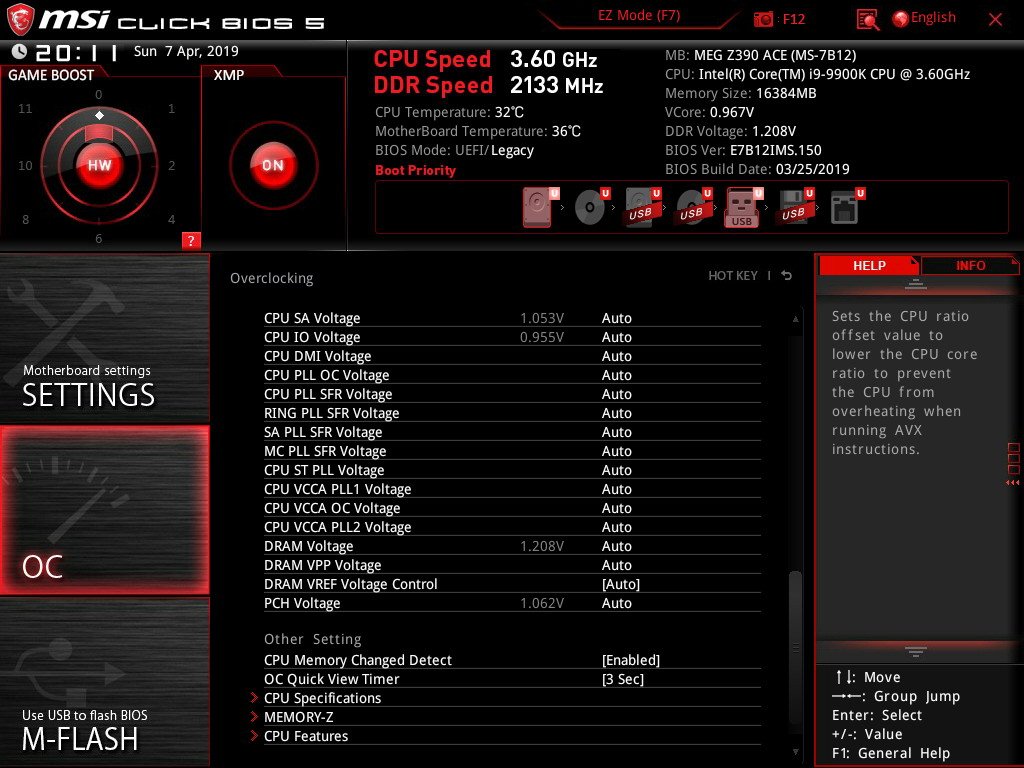The width and height of the screenshot is (1024, 768).
Task: Open the INFO tab
Action: click(970, 265)
